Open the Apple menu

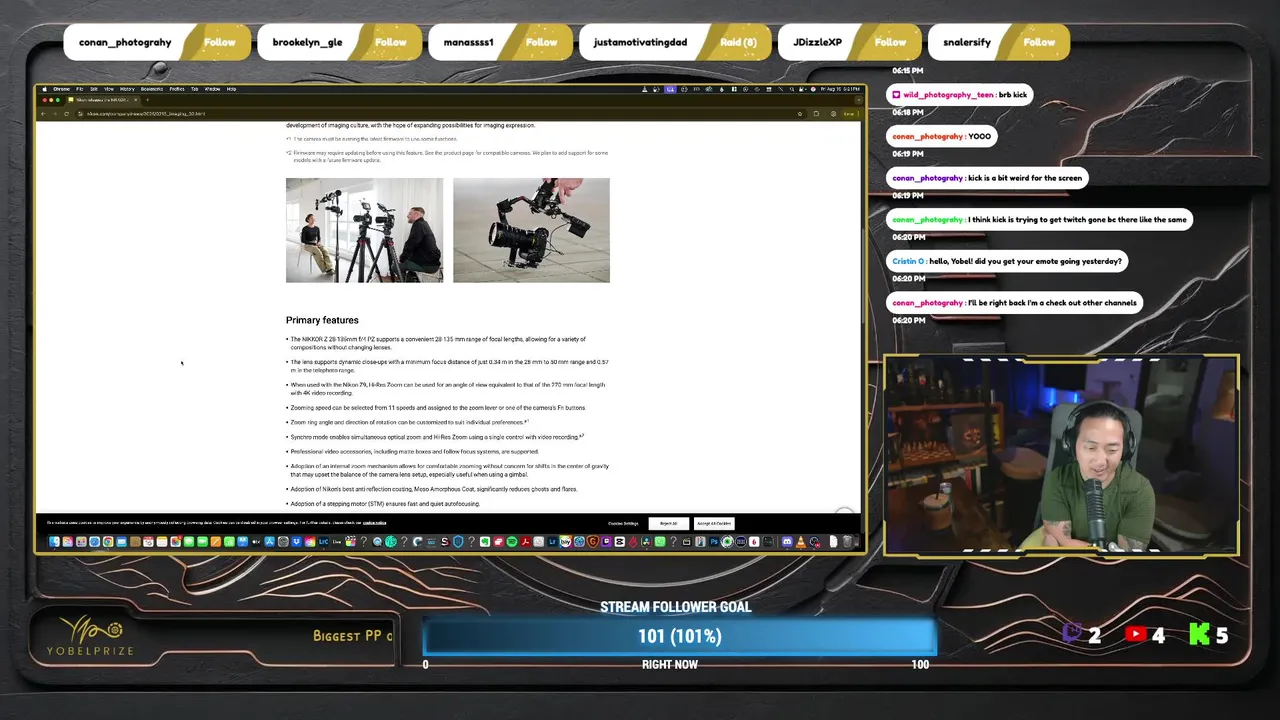(x=44, y=89)
